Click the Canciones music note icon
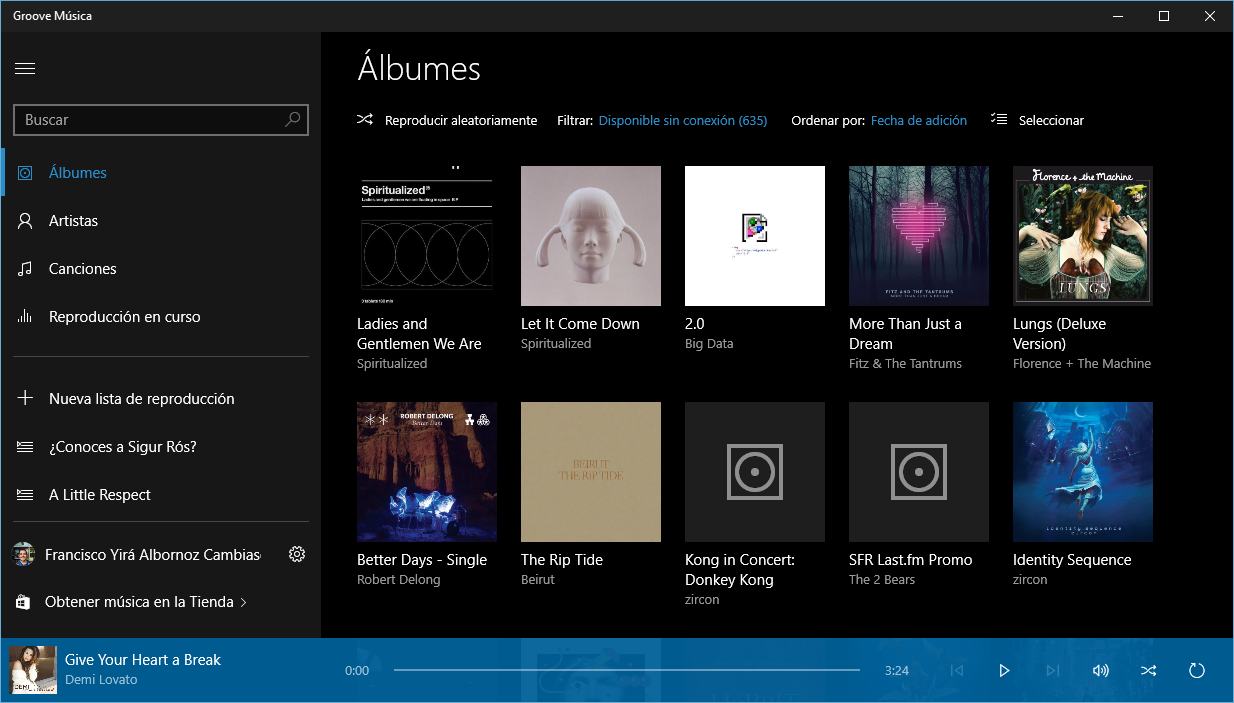 (25, 269)
